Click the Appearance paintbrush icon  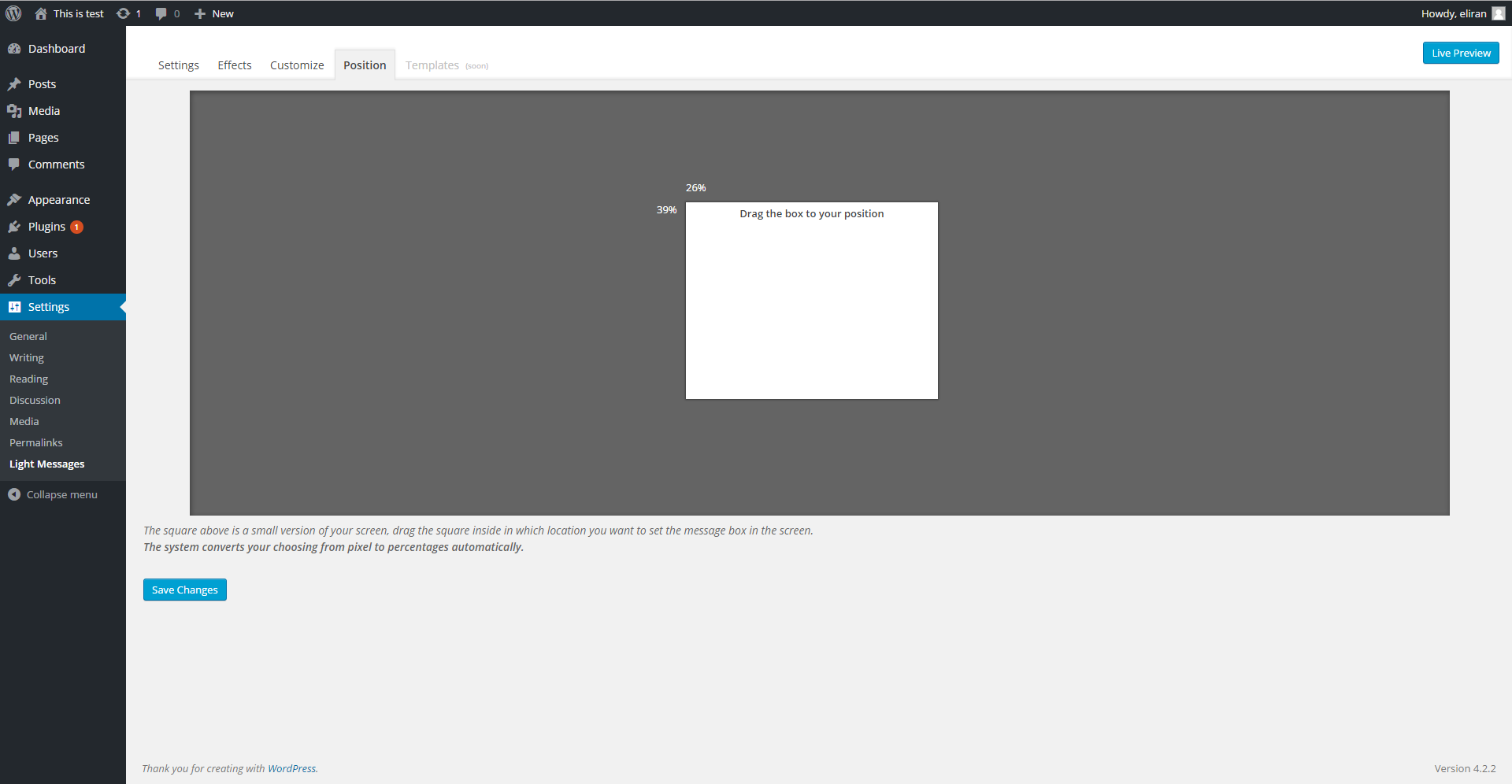[14, 200]
